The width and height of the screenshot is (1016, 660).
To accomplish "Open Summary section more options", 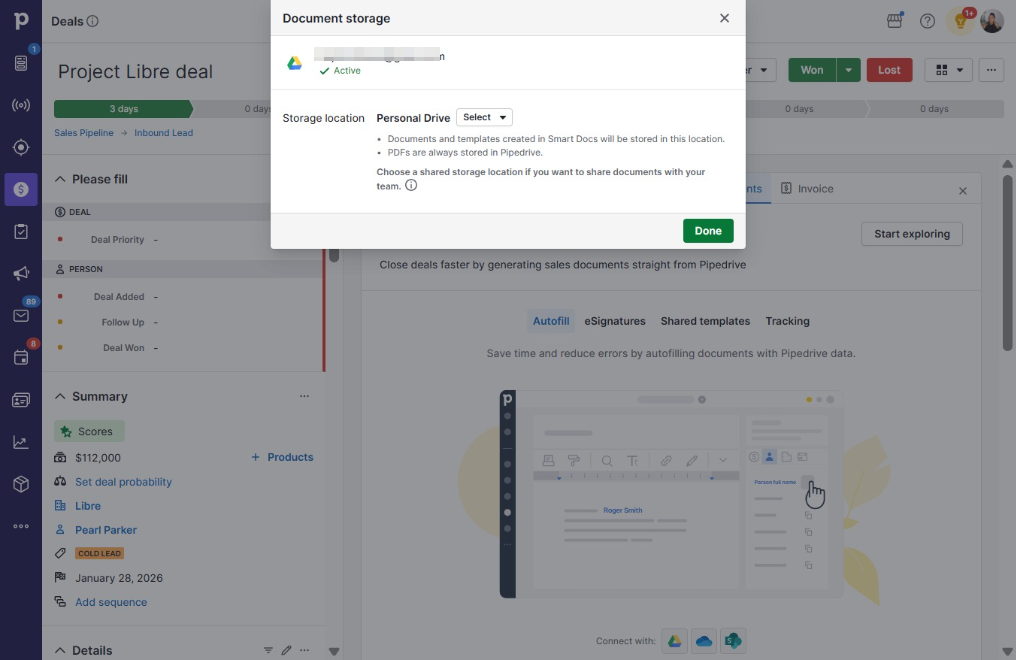I will click(305, 396).
